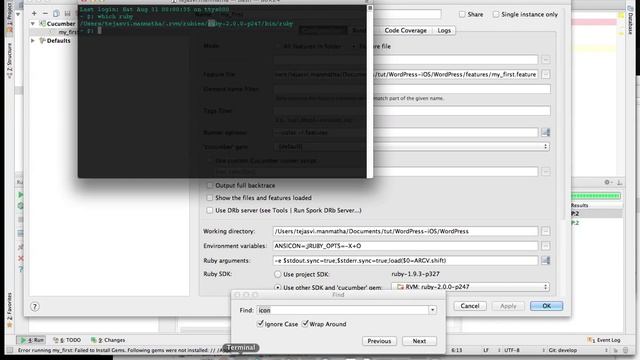Toggle tool window bars icon in status bar
640x360 pixels.
[x=10, y=350]
